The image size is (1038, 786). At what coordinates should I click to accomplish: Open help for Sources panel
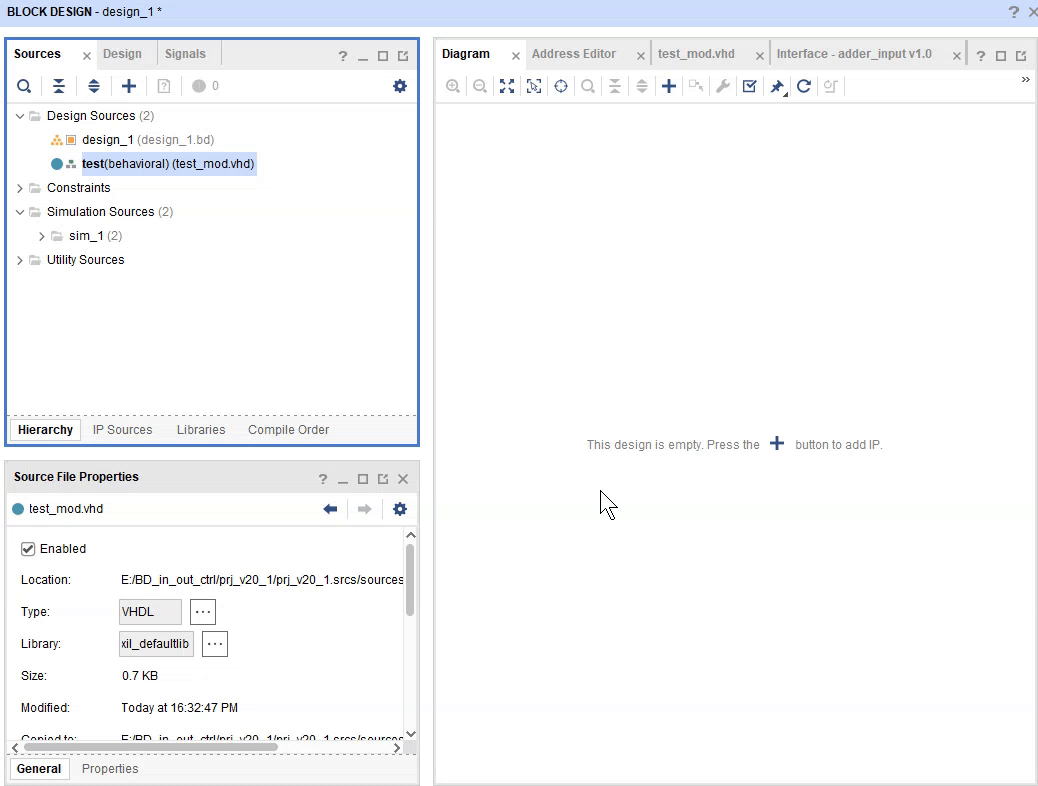[342, 56]
